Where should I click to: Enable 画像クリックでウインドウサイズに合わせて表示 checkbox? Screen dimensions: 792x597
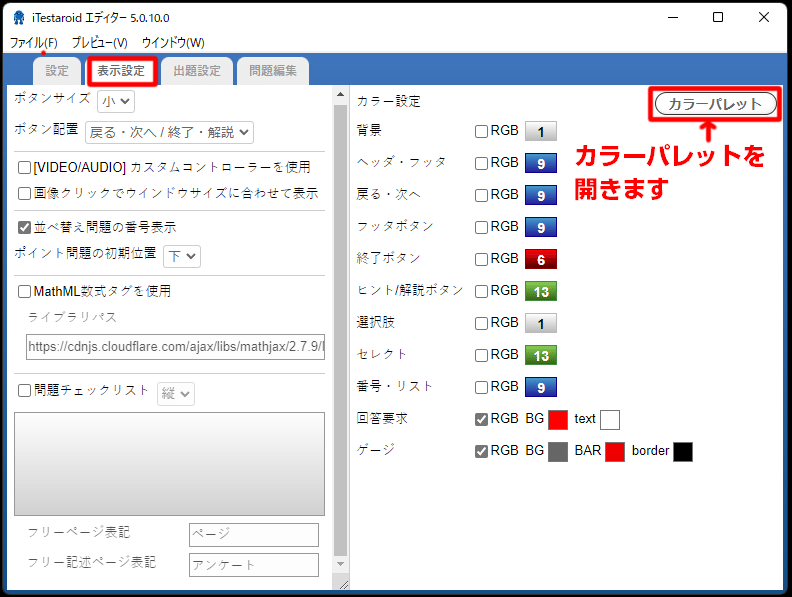click(24, 193)
